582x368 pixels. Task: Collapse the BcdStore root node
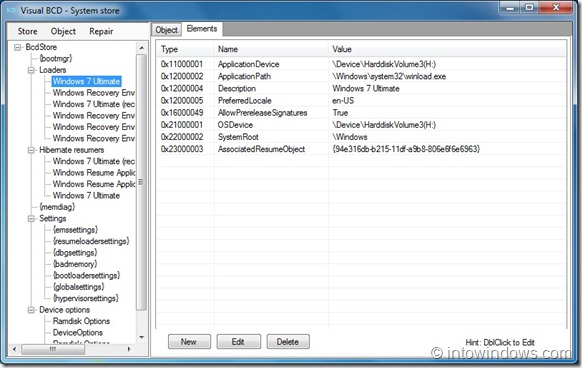pos(17,47)
